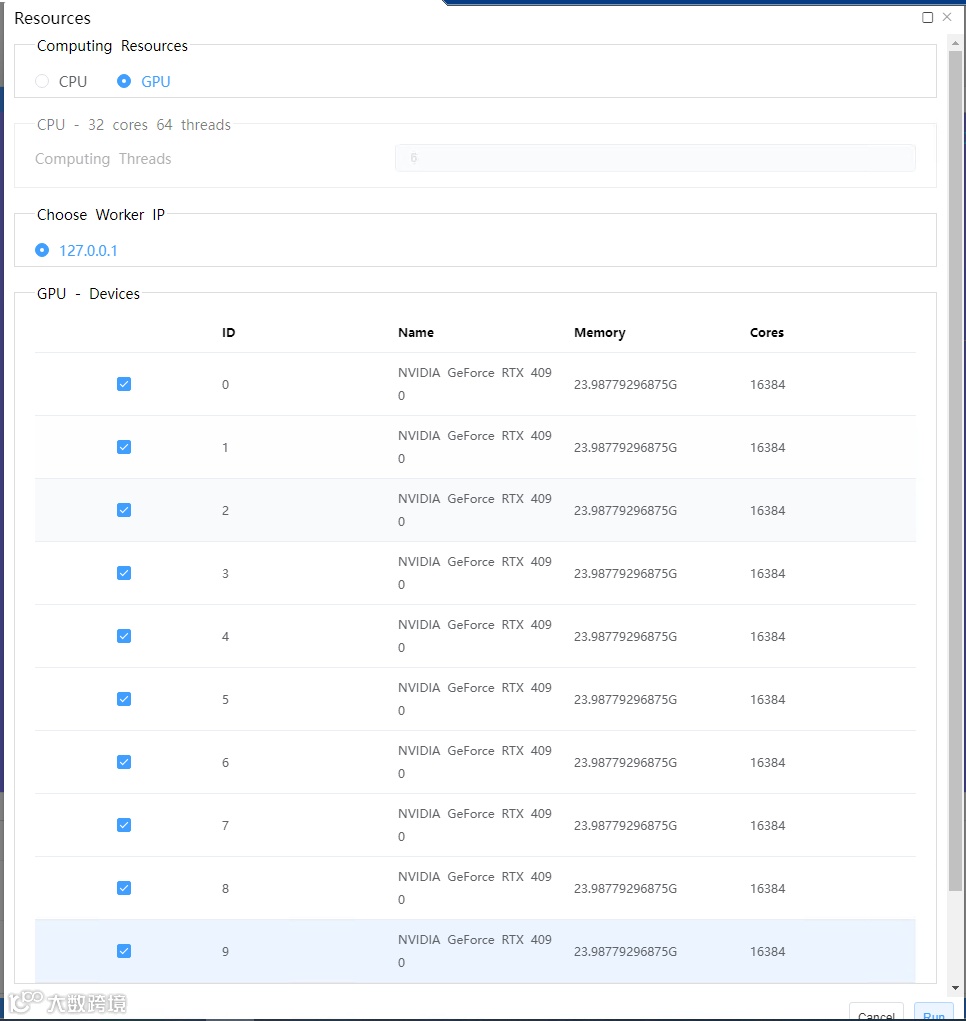Click cores value 16384 in row 3
Screen dimensions: 966x1021
767,574
